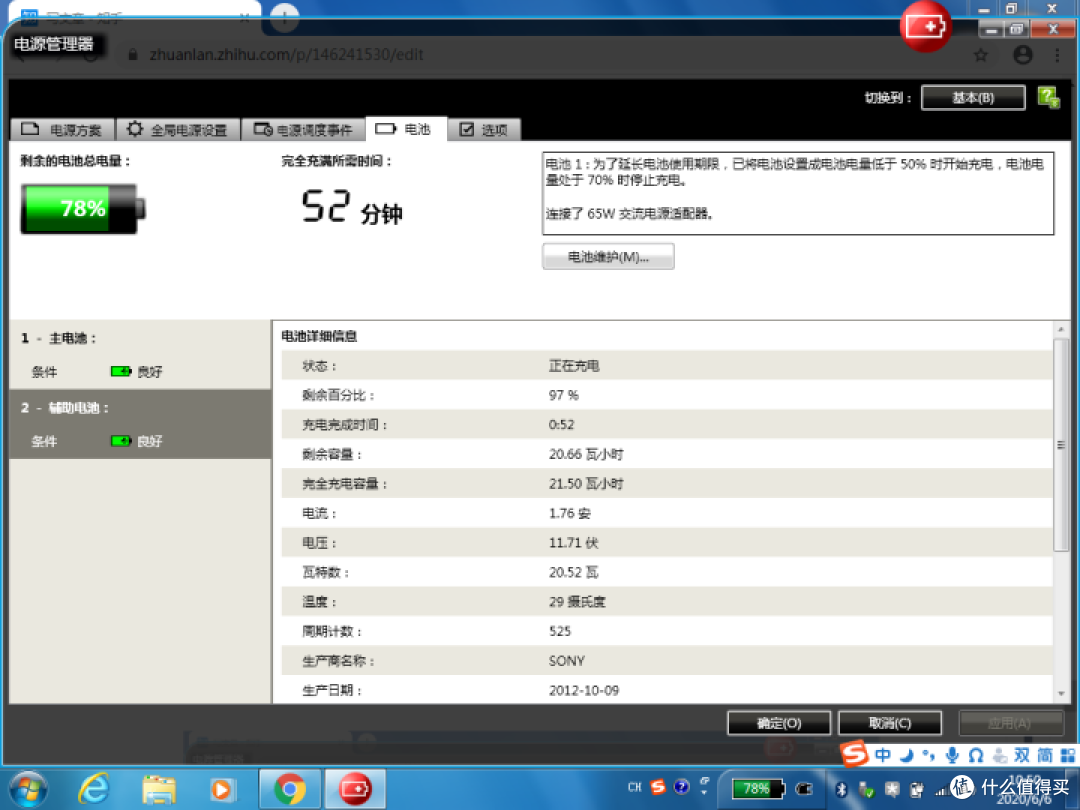Image resolution: width=1080 pixels, height=810 pixels.
Task: Click the 生产日期 2012-10-09 row
Action: 666,690
